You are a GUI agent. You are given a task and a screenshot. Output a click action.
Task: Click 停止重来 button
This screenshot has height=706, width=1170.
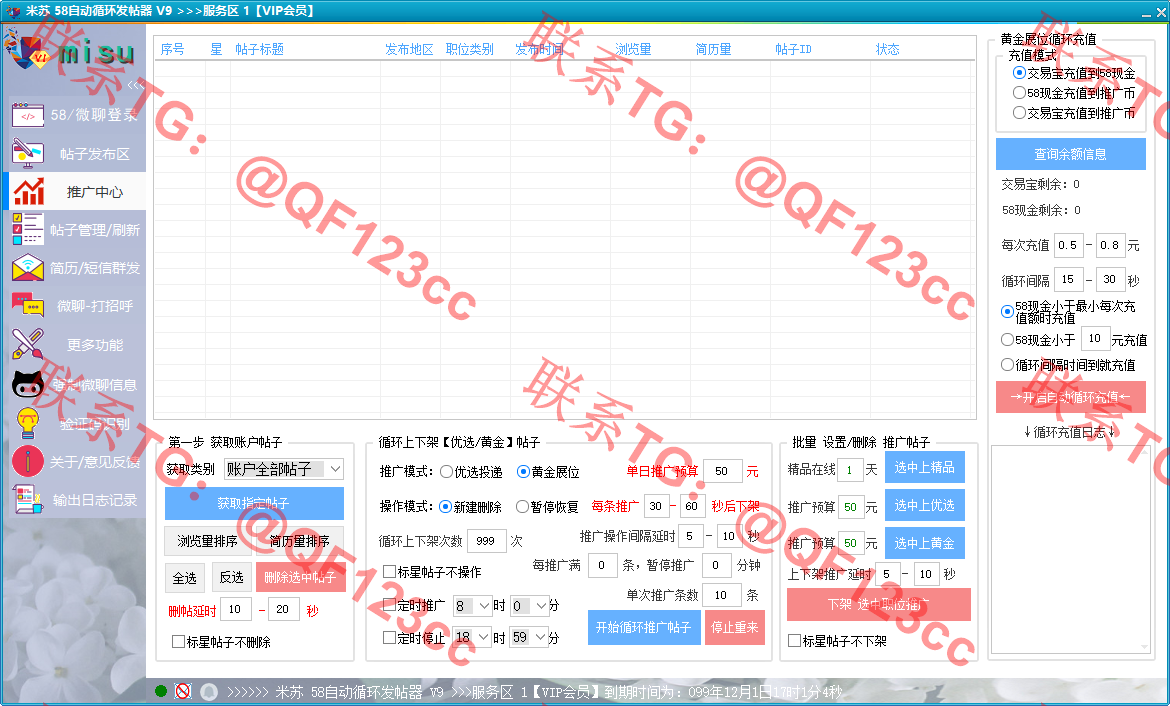pyautogui.click(x=734, y=627)
